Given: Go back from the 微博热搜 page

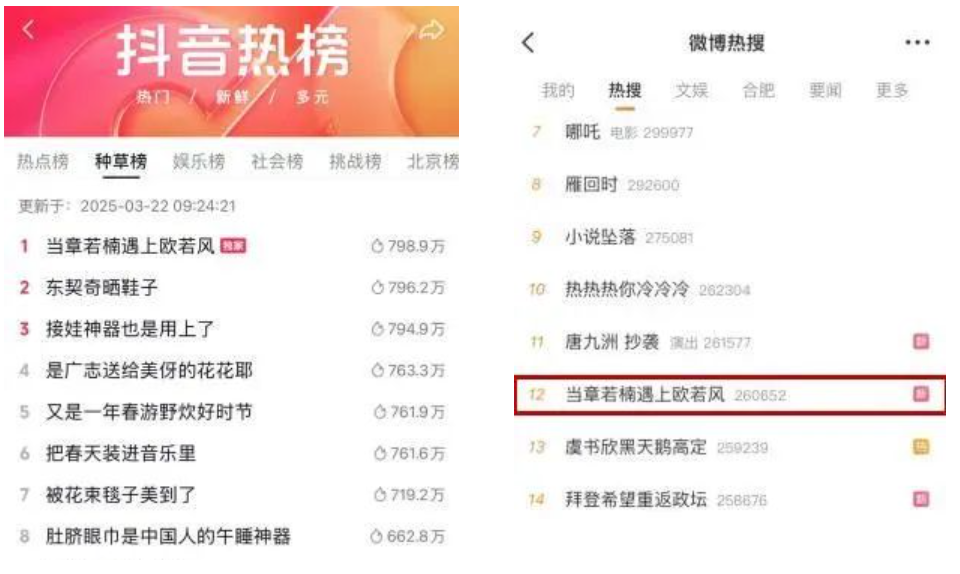Looking at the screenshot, I should click(528, 42).
